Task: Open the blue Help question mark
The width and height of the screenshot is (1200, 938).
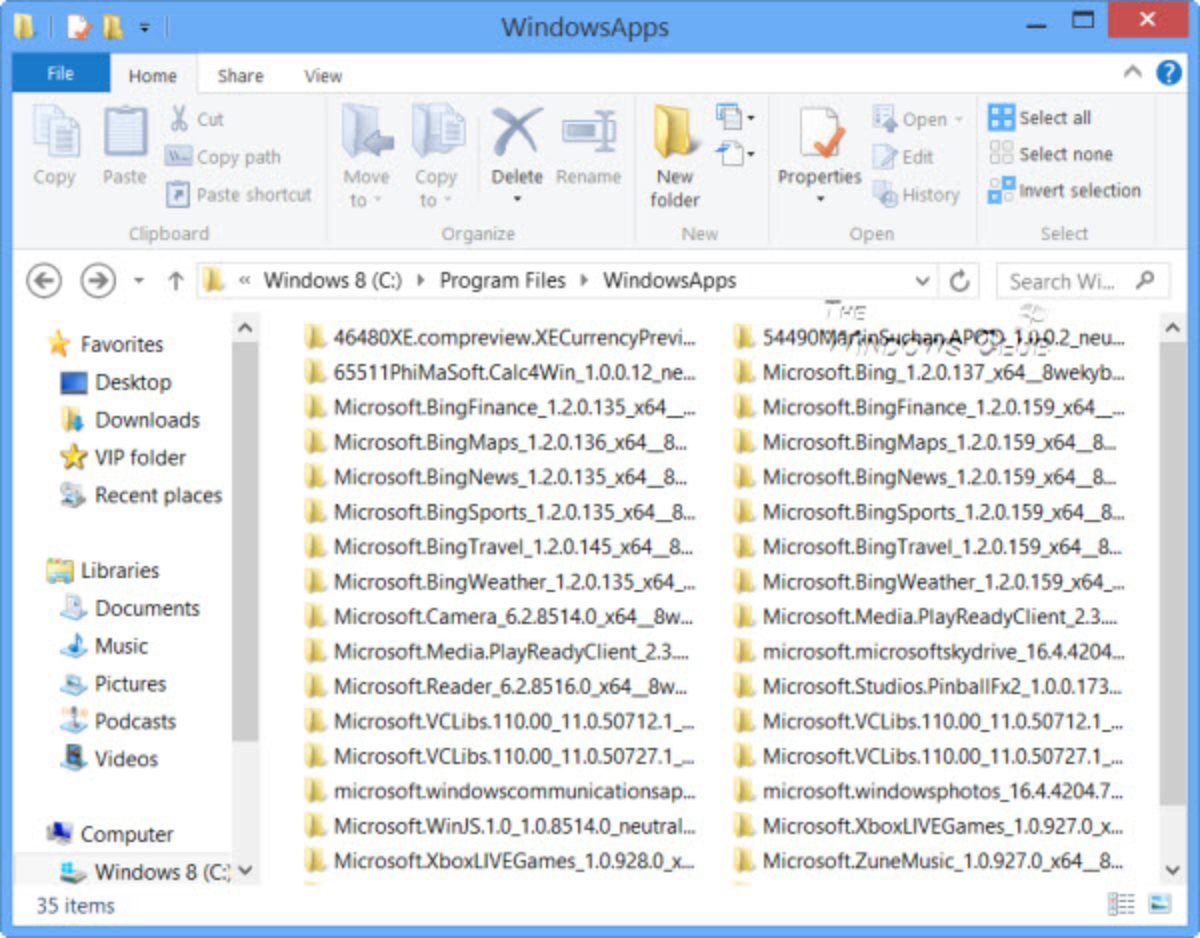Action: pyautogui.click(x=1169, y=73)
